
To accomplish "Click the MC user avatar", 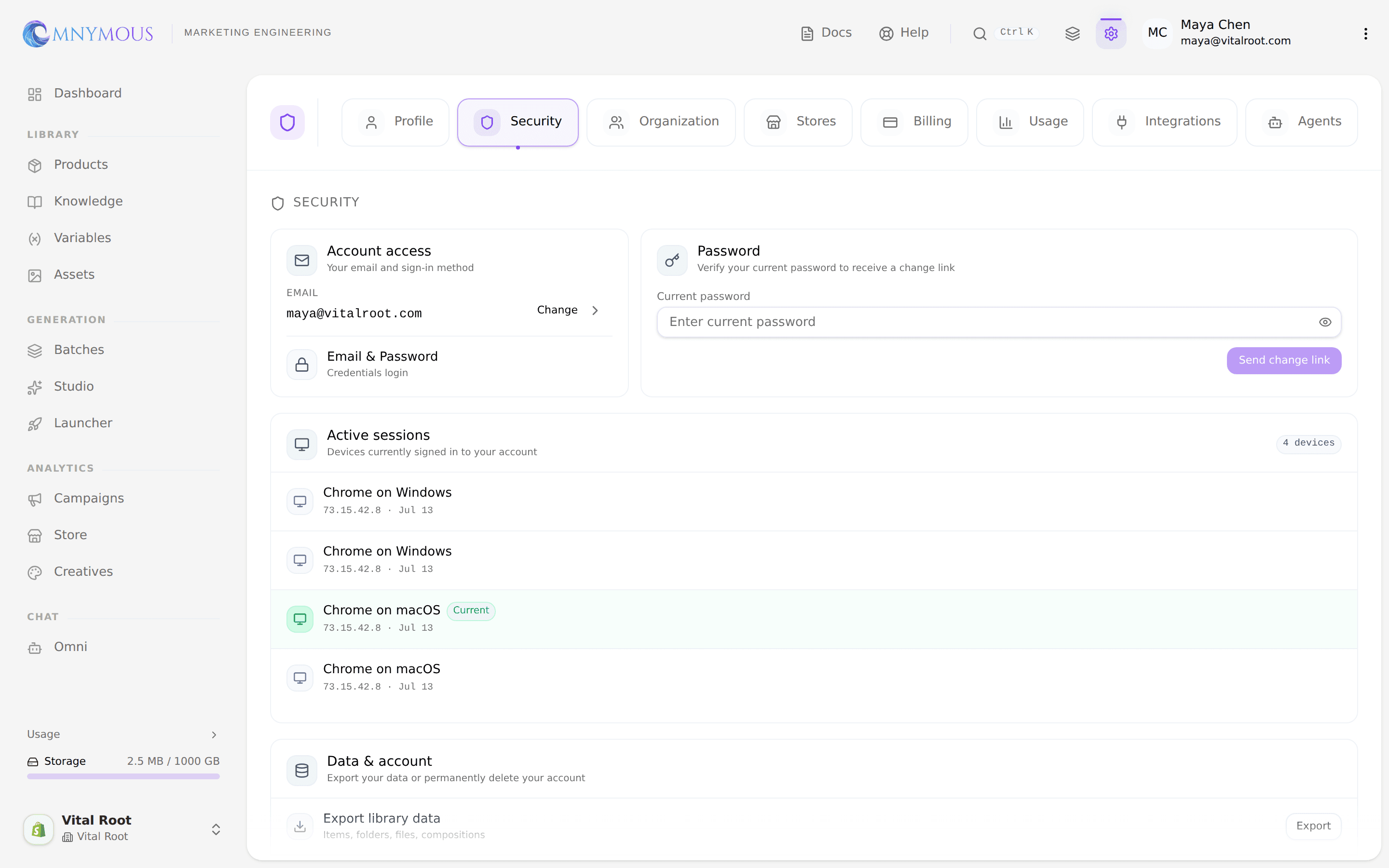I will (1157, 33).
